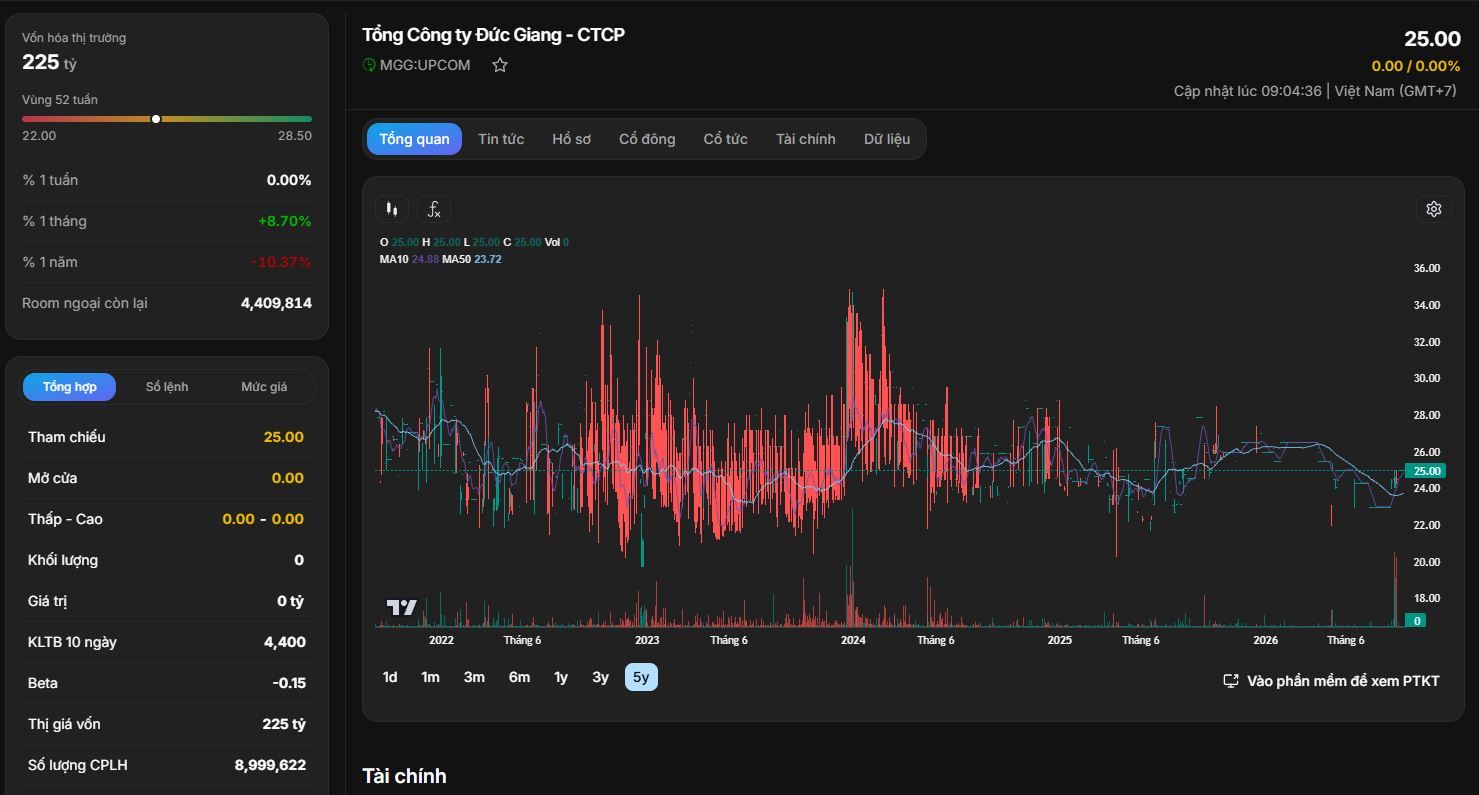Screen dimensions: 1479x795
Task: Click the Tài chính section heading below chart
Action: [404, 776]
